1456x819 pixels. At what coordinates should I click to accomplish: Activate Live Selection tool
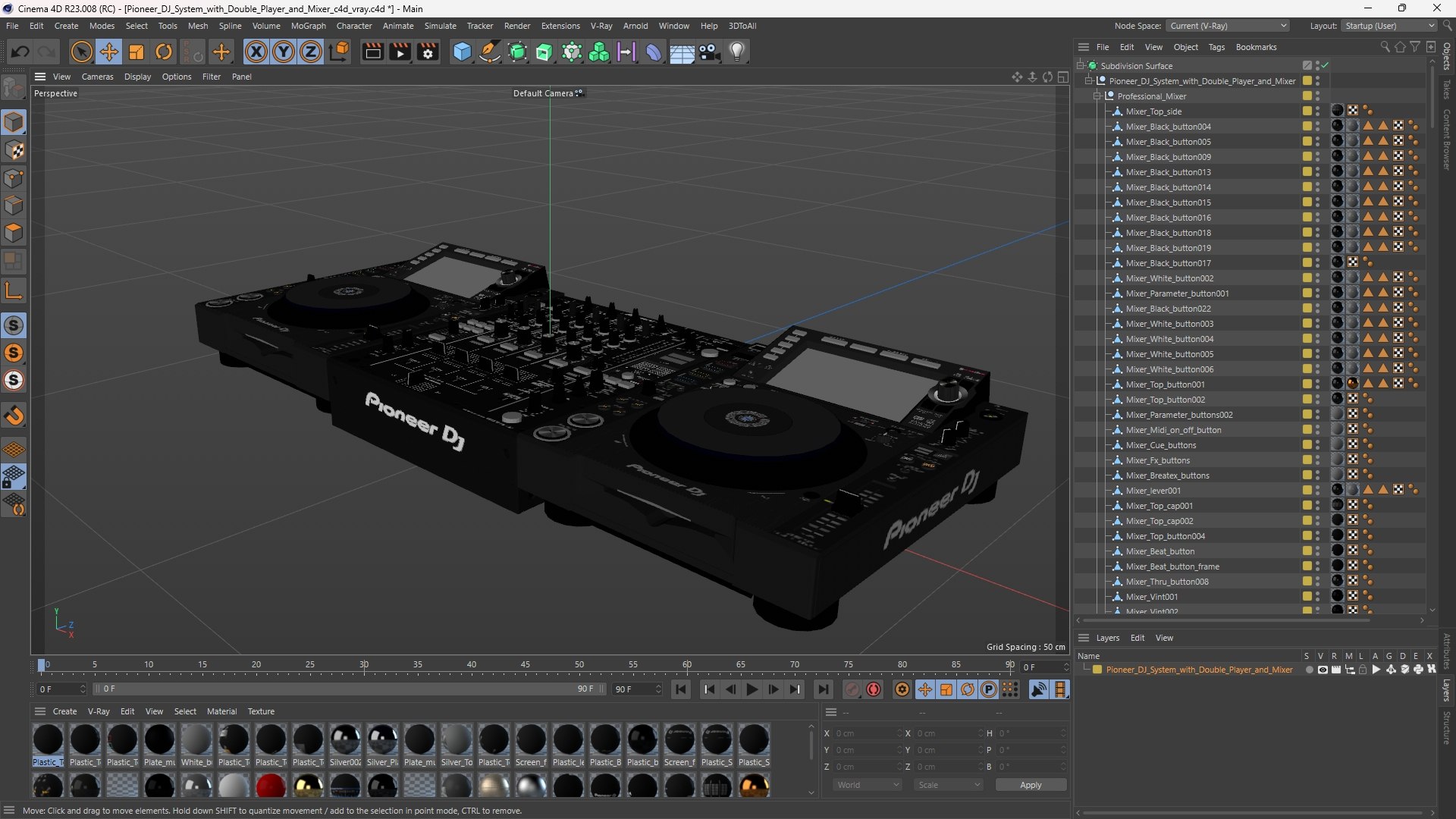click(x=81, y=52)
